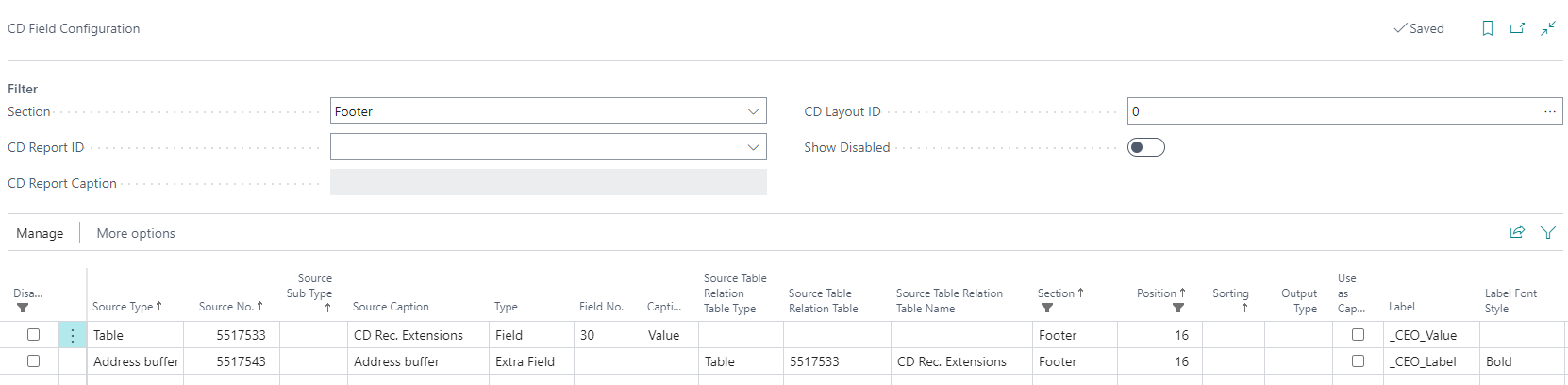Click the Section column filter funnel
This screenshot has width=1568, height=385.
click(x=1047, y=308)
